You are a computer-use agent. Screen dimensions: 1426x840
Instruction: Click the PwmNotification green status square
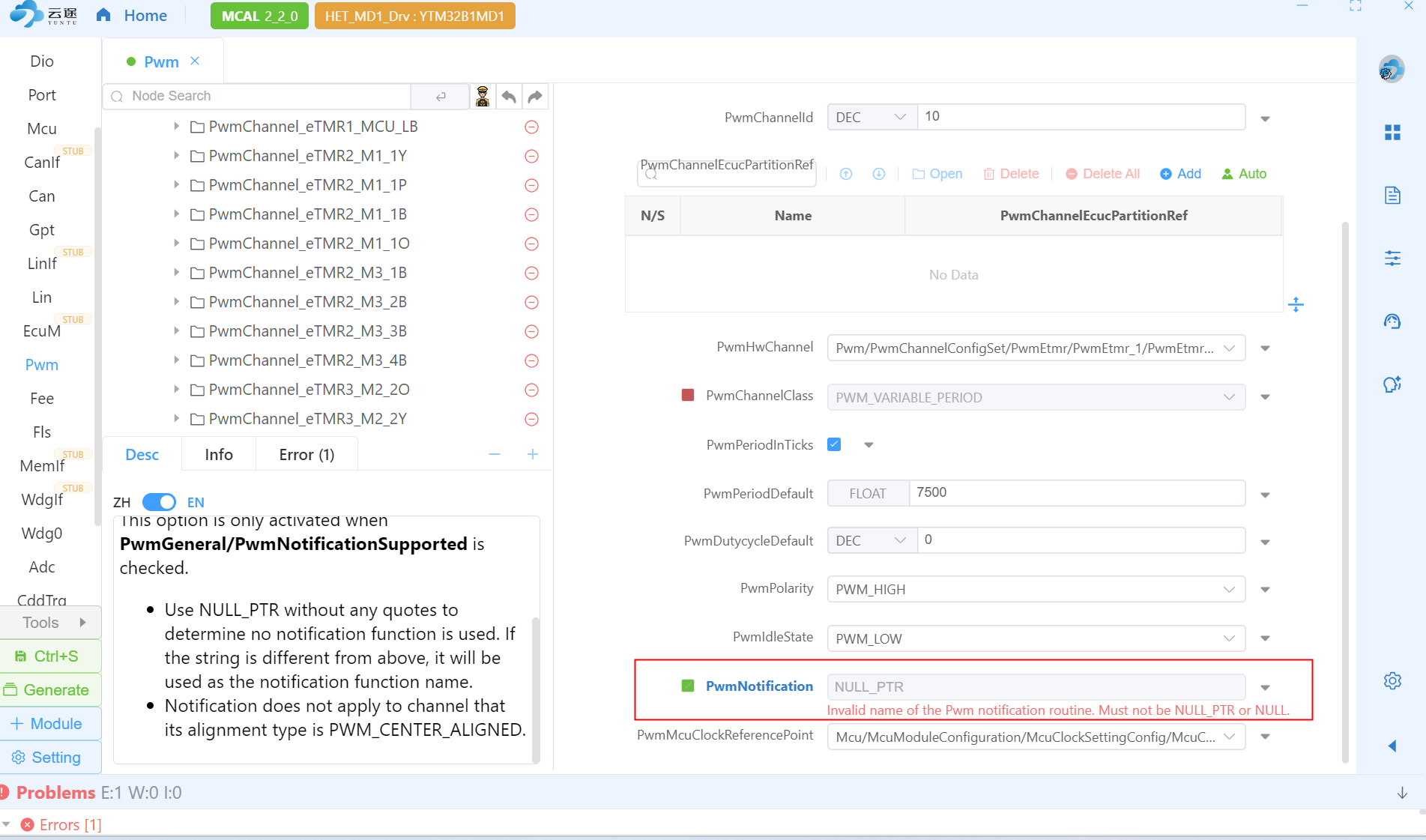point(688,686)
